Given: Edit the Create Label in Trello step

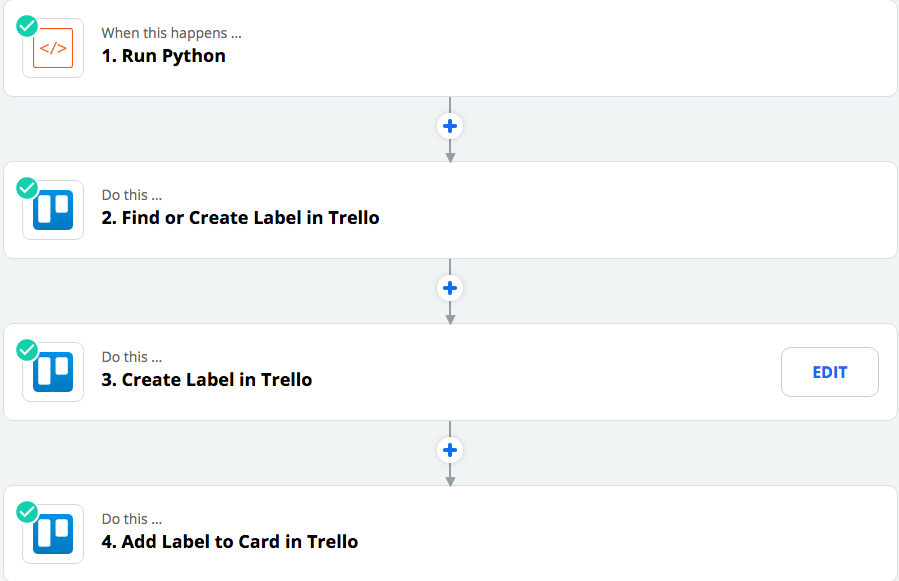Looking at the screenshot, I should pyautogui.click(x=830, y=372).
